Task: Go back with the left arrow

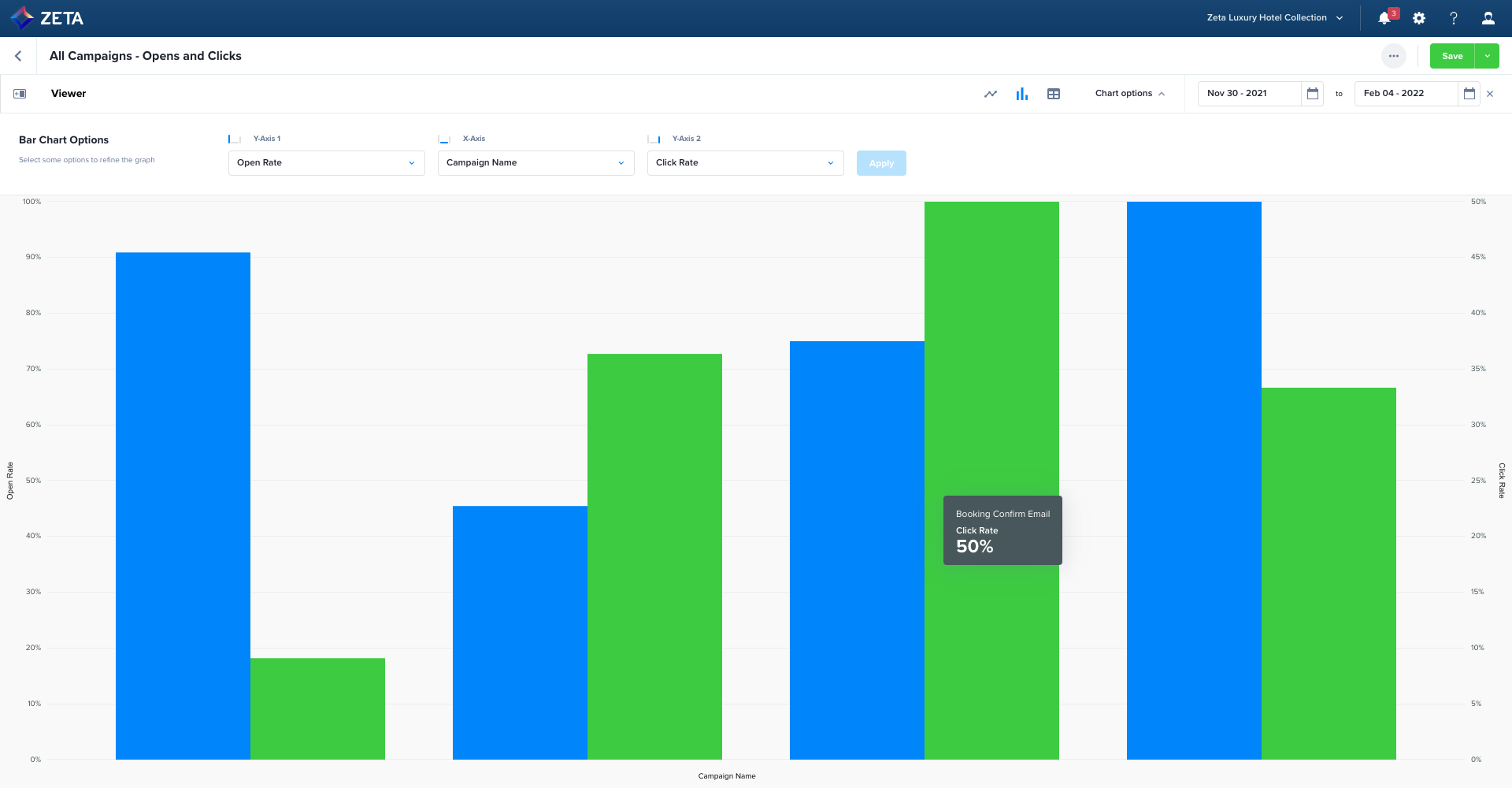Action: click(18, 56)
